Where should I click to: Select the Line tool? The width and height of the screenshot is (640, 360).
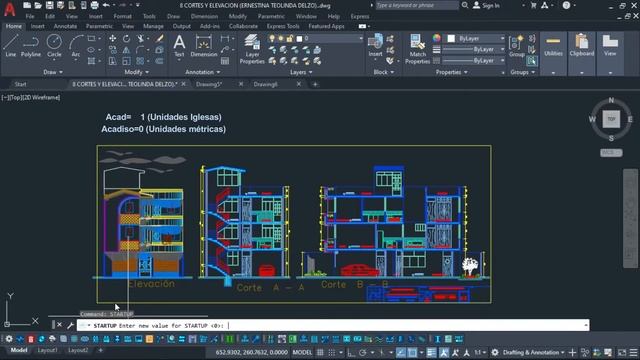click(11, 45)
